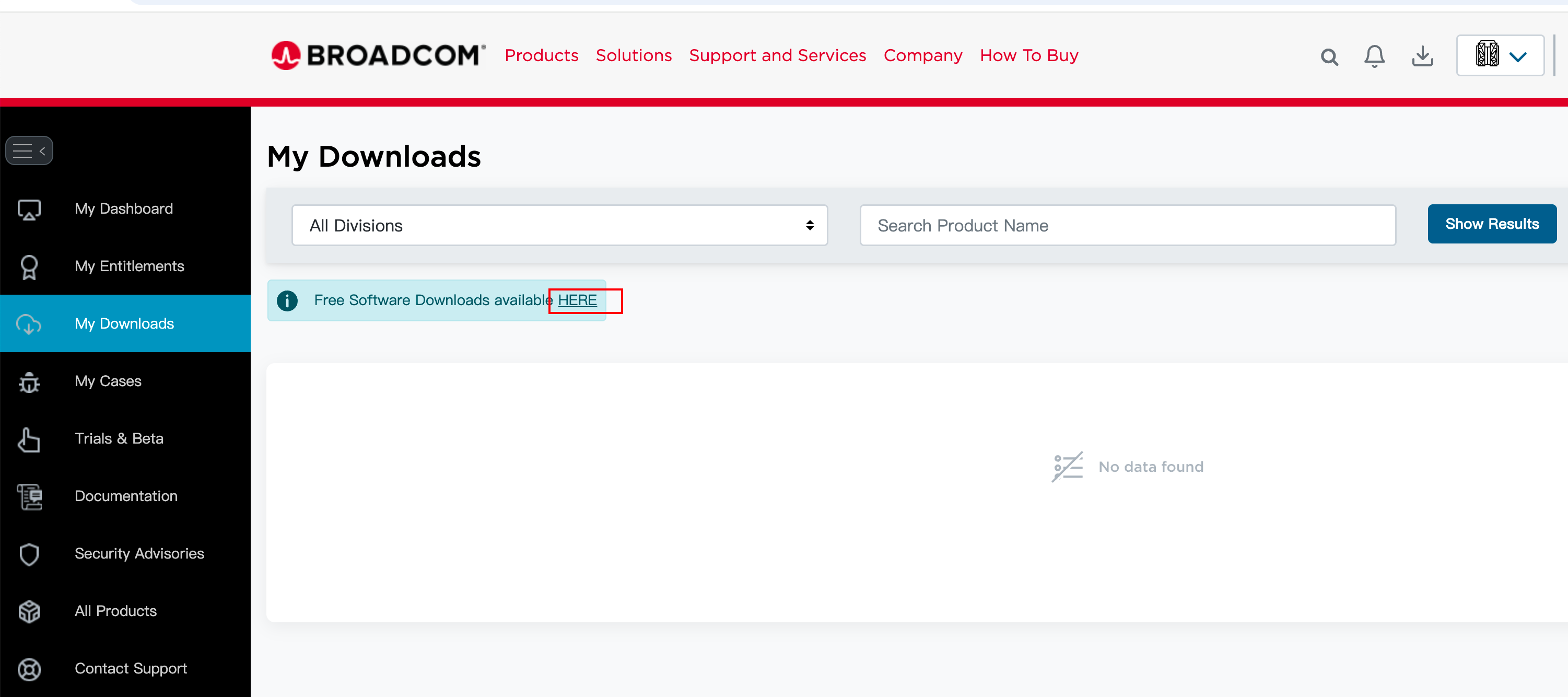The height and width of the screenshot is (697, 1568).
Task: Browse All Products
Action: coord(125,611)
